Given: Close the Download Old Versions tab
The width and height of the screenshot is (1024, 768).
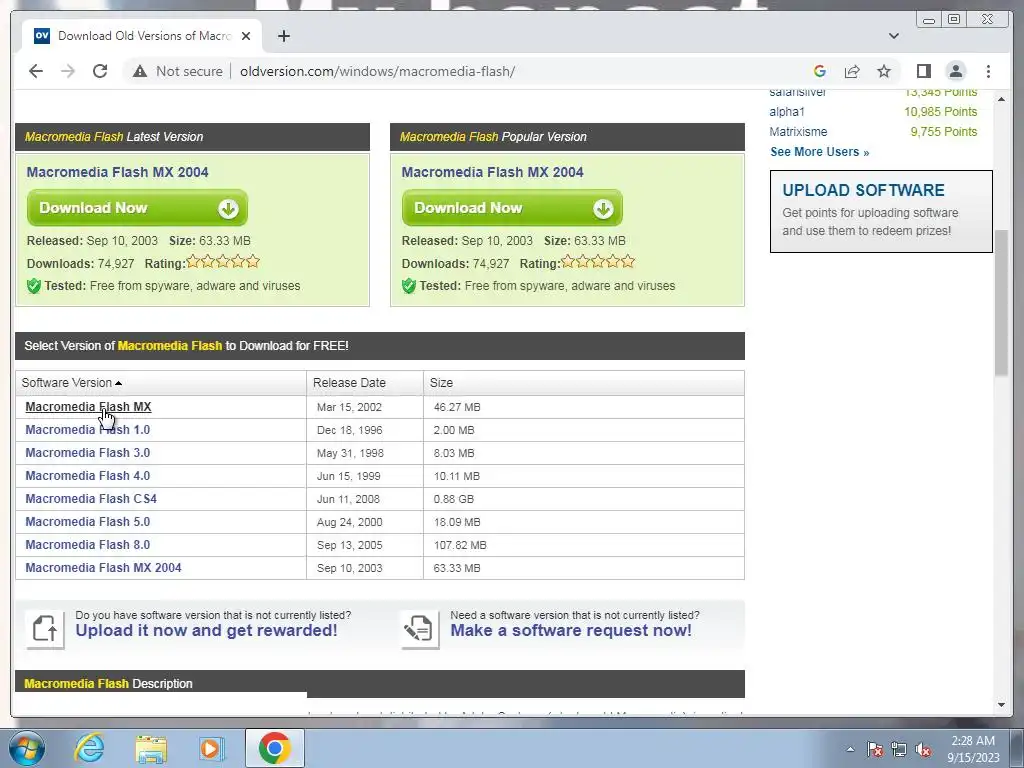Looking at the screenshot, I should [246, 36].
